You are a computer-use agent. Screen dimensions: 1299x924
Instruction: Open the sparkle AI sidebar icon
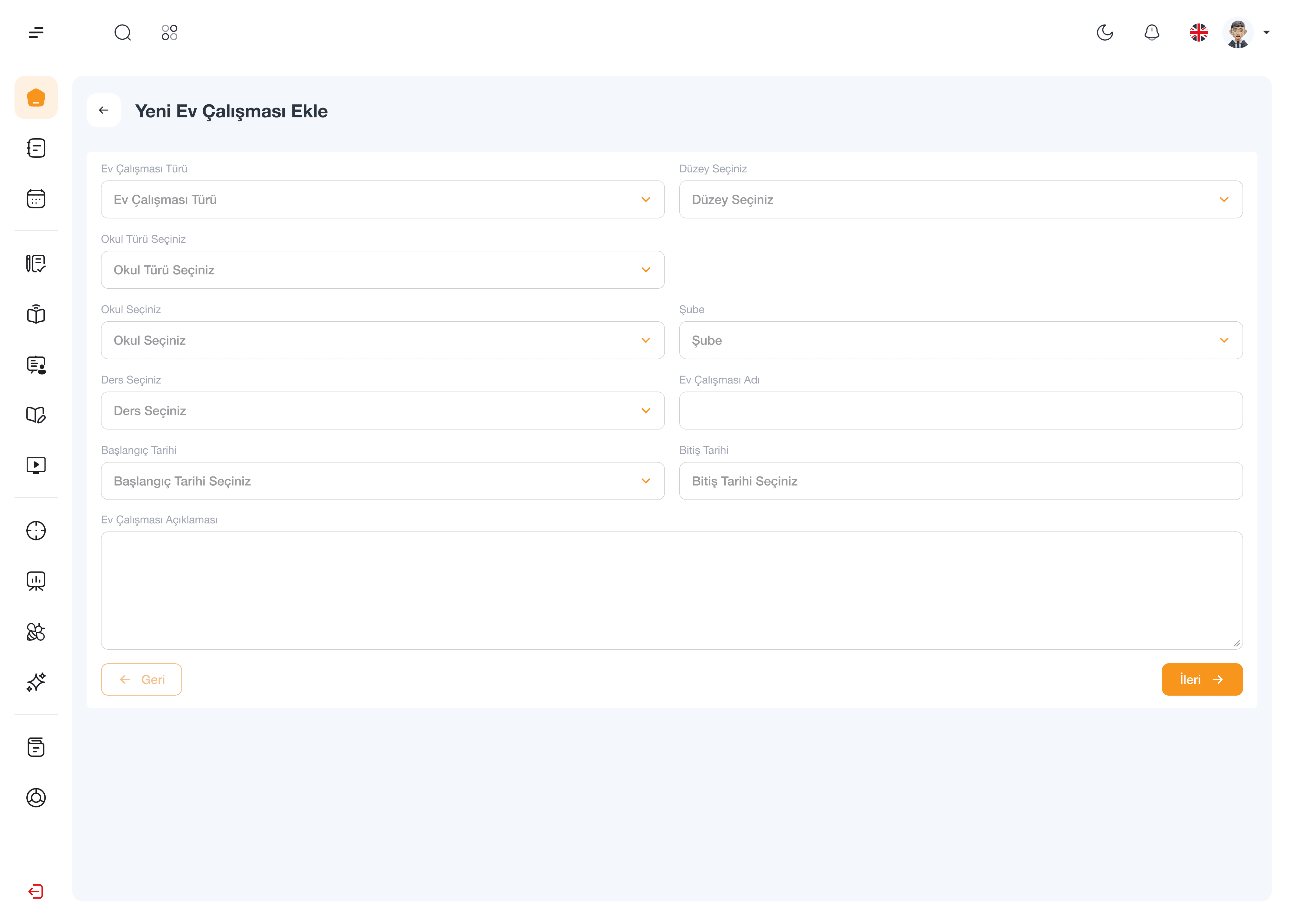[36, 682]
